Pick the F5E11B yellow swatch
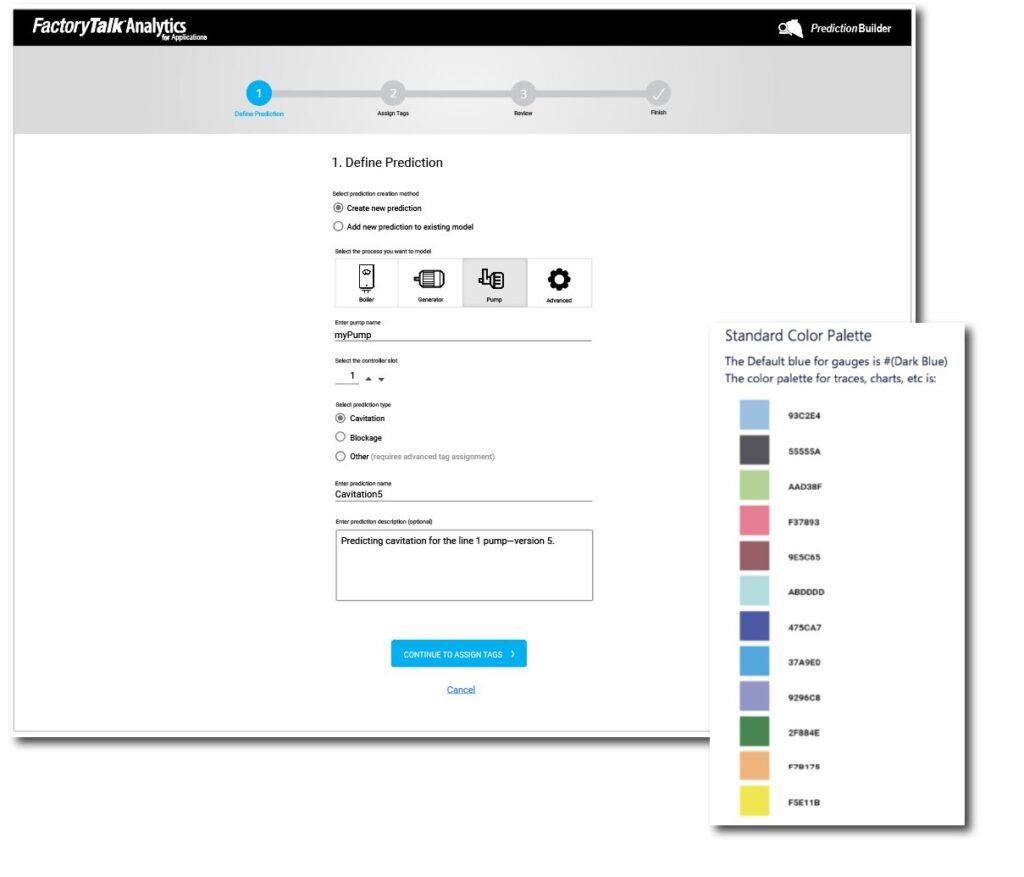Viewport: 1024px width, 877px height. tap(754, 801)
